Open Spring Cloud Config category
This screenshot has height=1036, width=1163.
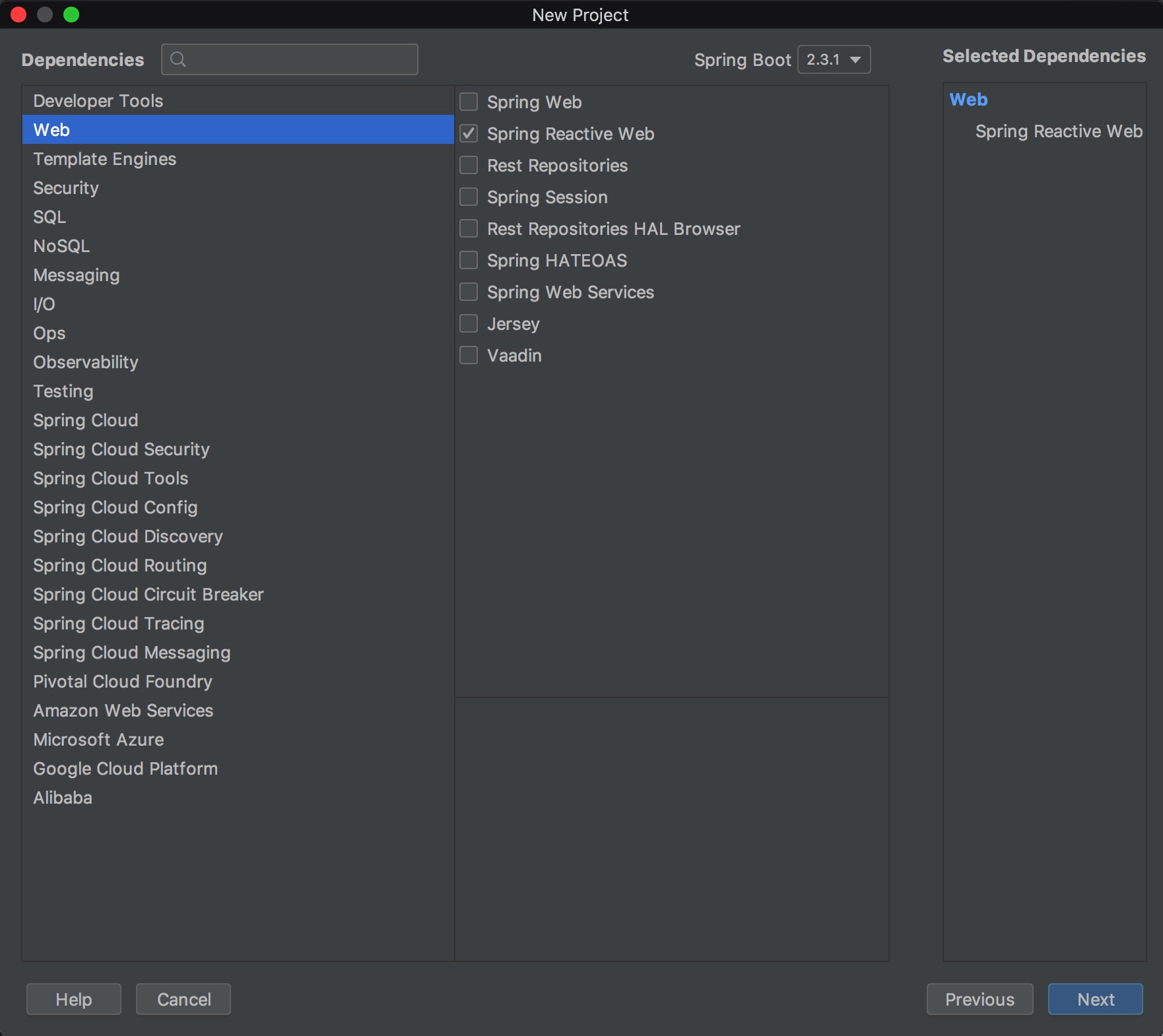coord(238,507)
